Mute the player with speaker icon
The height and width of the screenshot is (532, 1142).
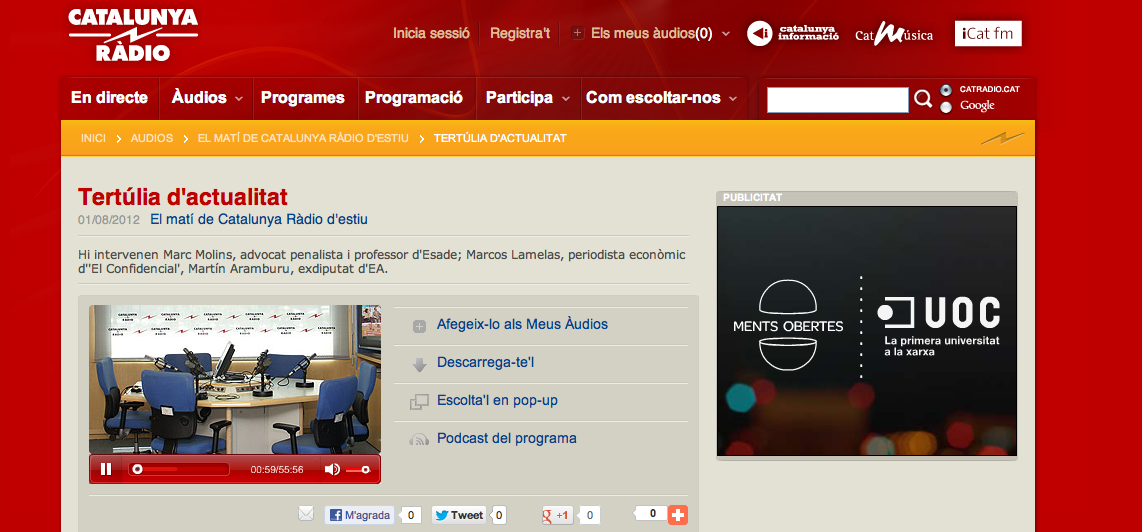(332, 469)
